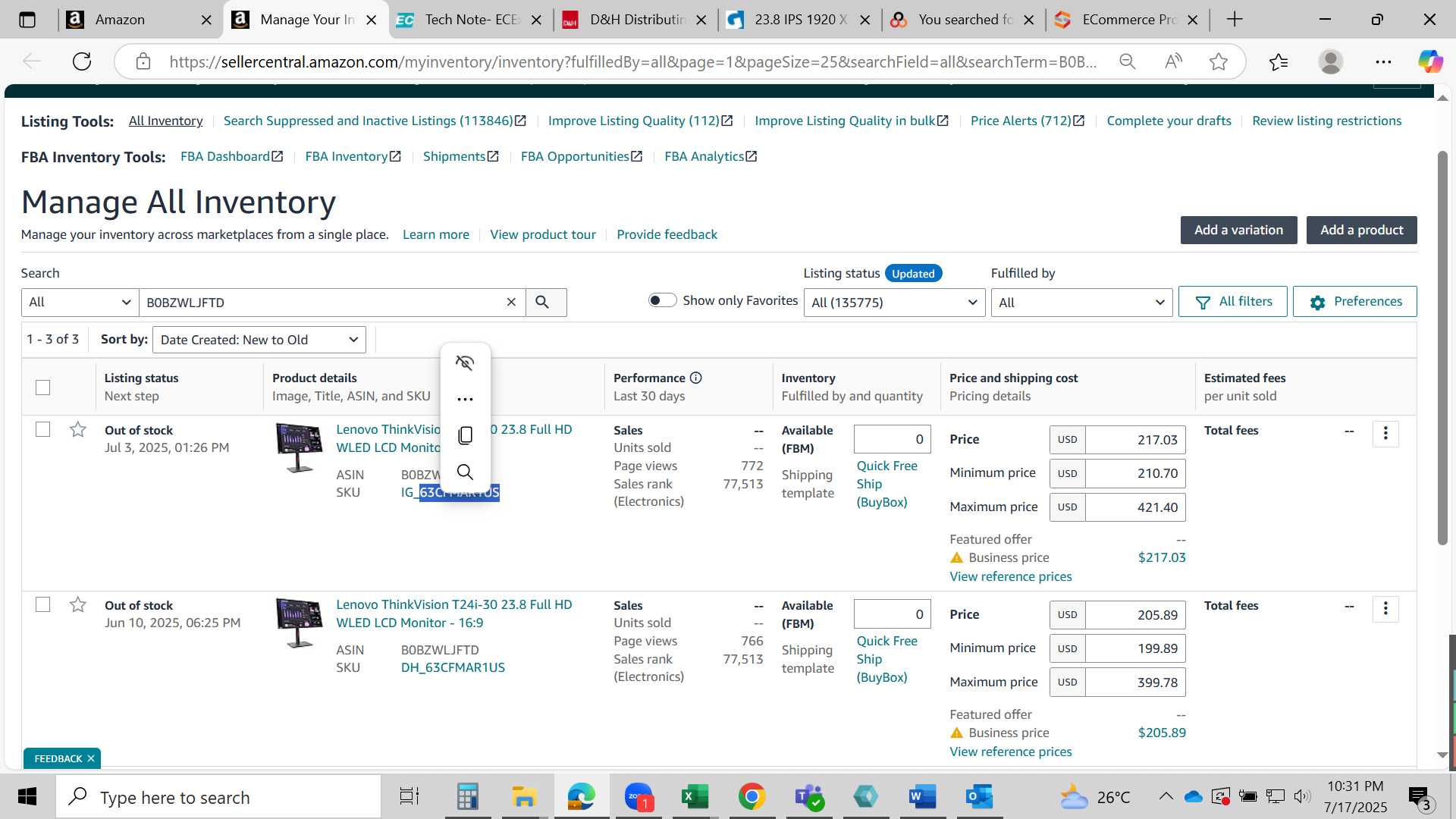Favorite the IG_63CFMAR1US listing star
Image resolution: width=1456 pixels, height=819 pixels.
coord(77,430)
